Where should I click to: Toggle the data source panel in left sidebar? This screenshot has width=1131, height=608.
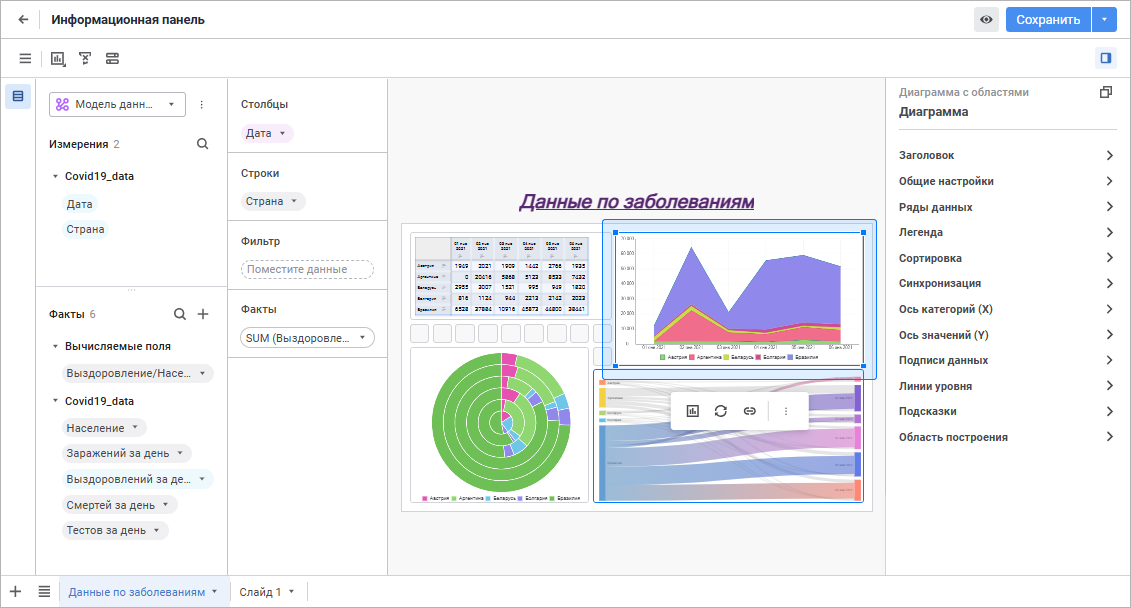tap(18, 96)
